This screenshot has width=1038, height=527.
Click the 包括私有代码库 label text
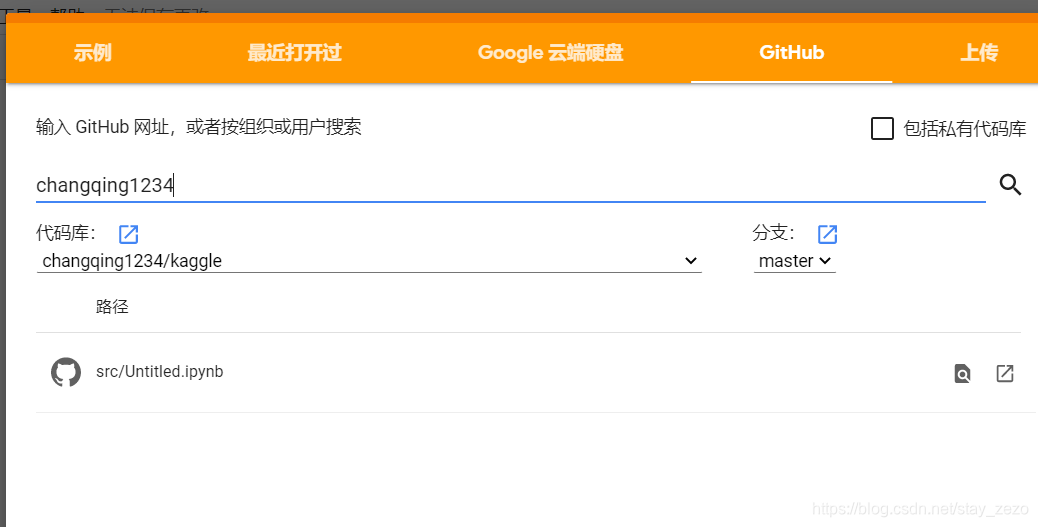965,128
